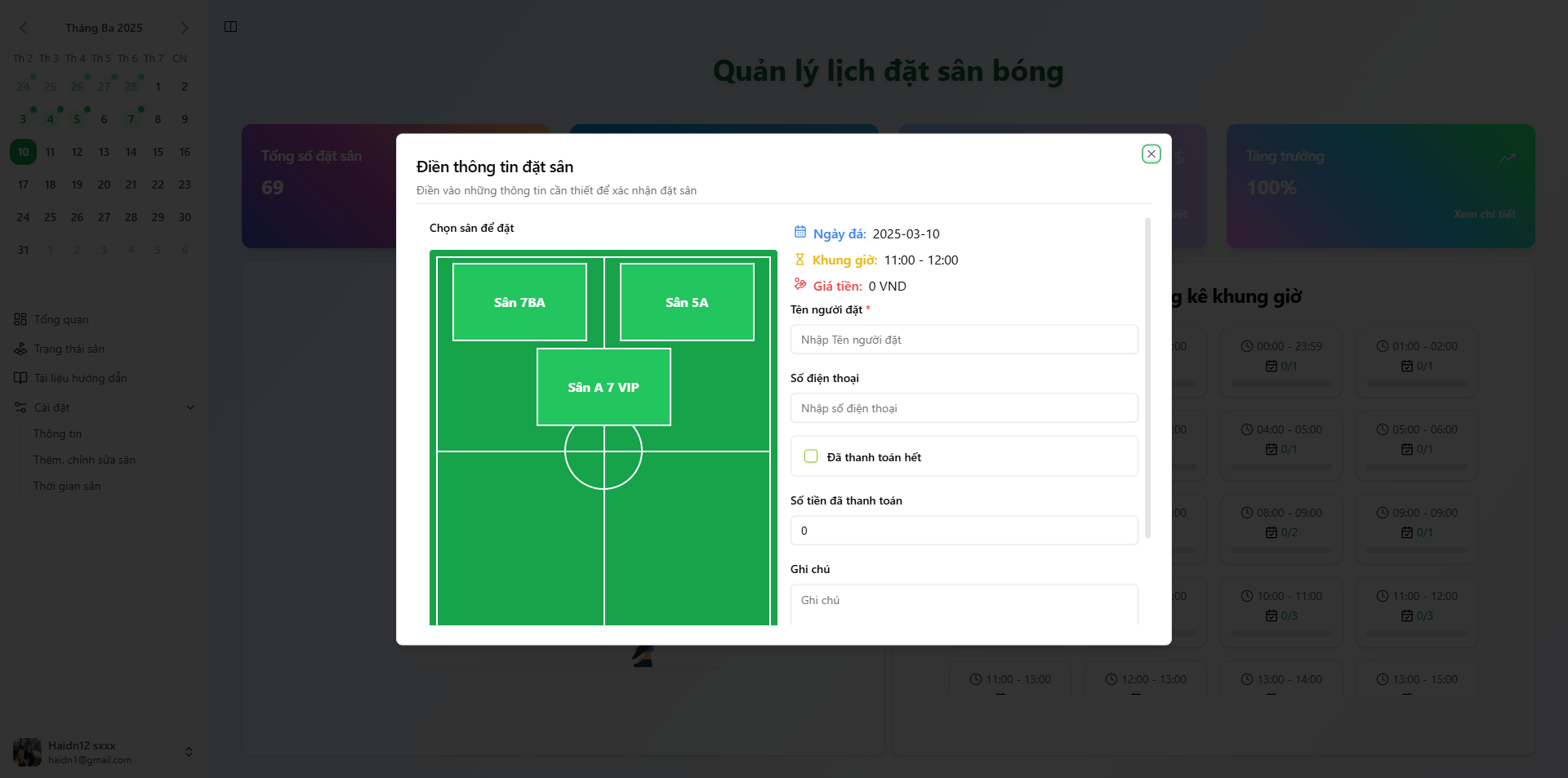Screen dimensions: 1568x778
Task: Go to previous month in calendar
Action: [x=24, y=28]
